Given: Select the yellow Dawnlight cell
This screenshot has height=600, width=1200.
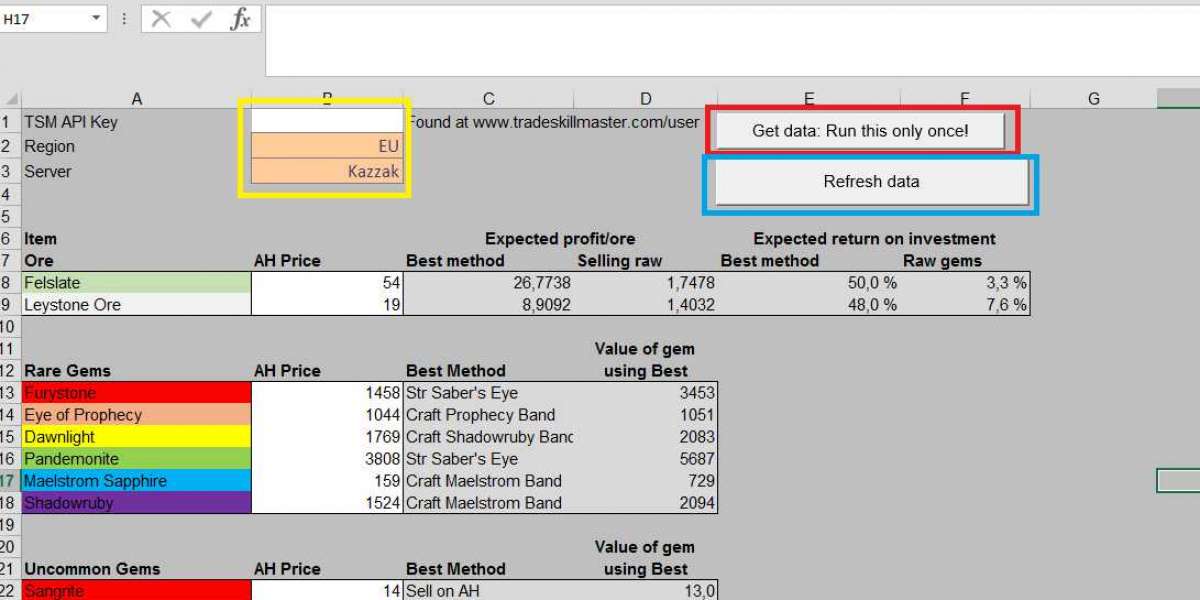Looking at the screenshot, I should [x=136, y=437].
